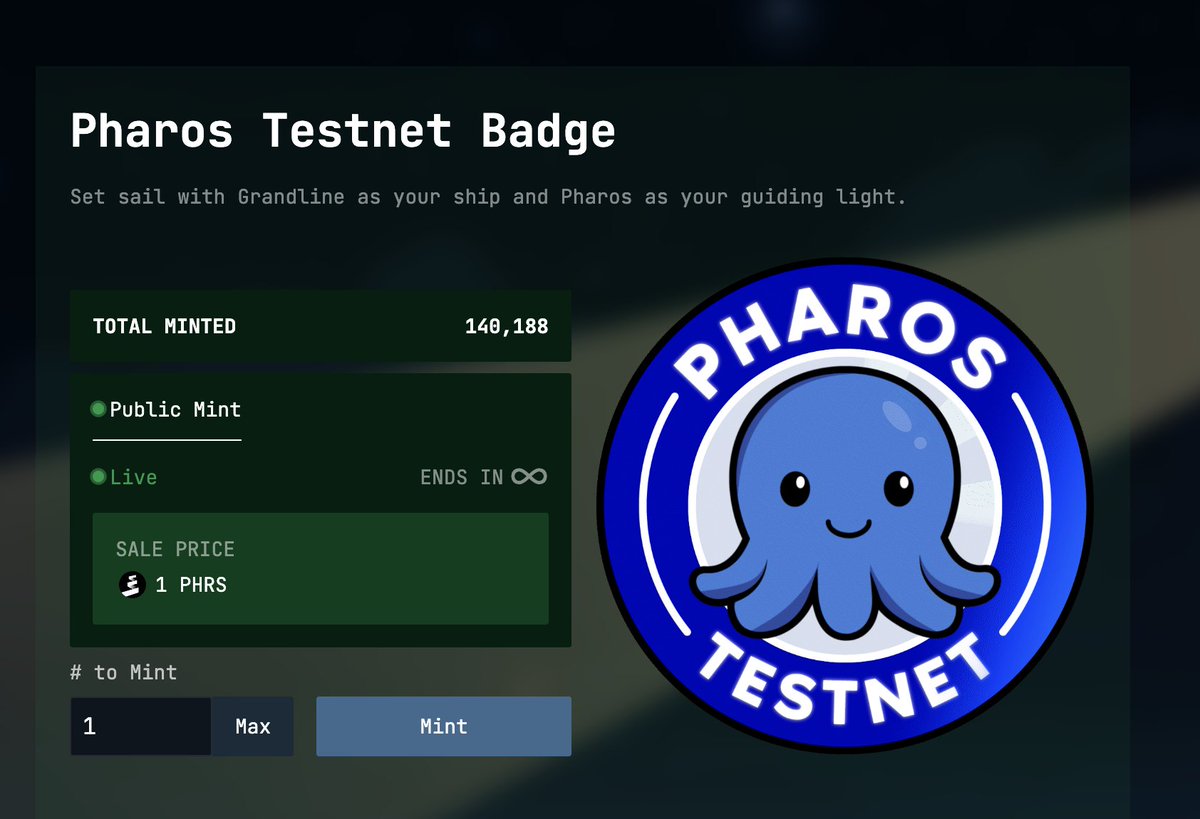
Task: Open the Pharos Testnet badge image
Action: [x=844, y=506]
